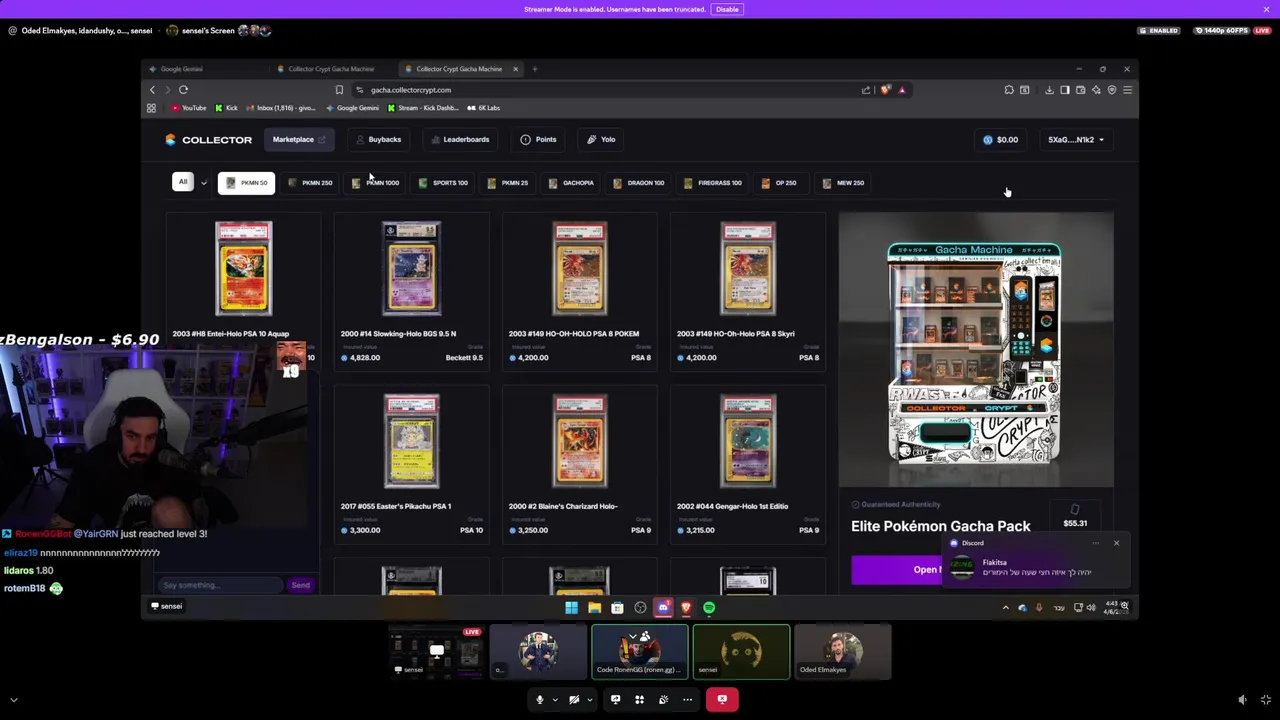Select the PKMN 250 pack filter

coord(309,183)
